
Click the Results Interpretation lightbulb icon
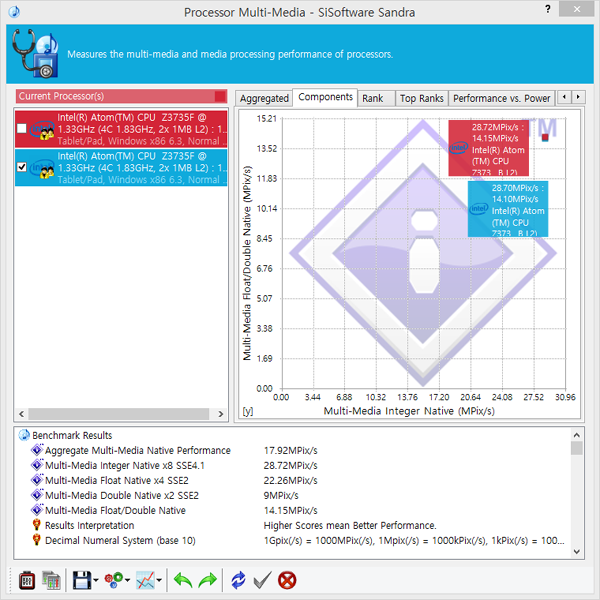[37, 524]
